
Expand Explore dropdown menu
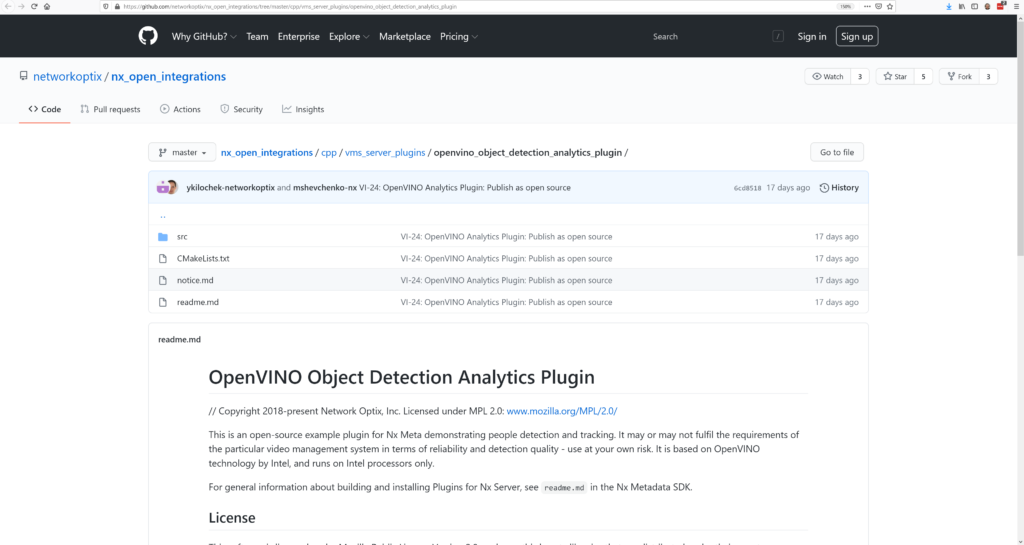click(x=349, y=37)
